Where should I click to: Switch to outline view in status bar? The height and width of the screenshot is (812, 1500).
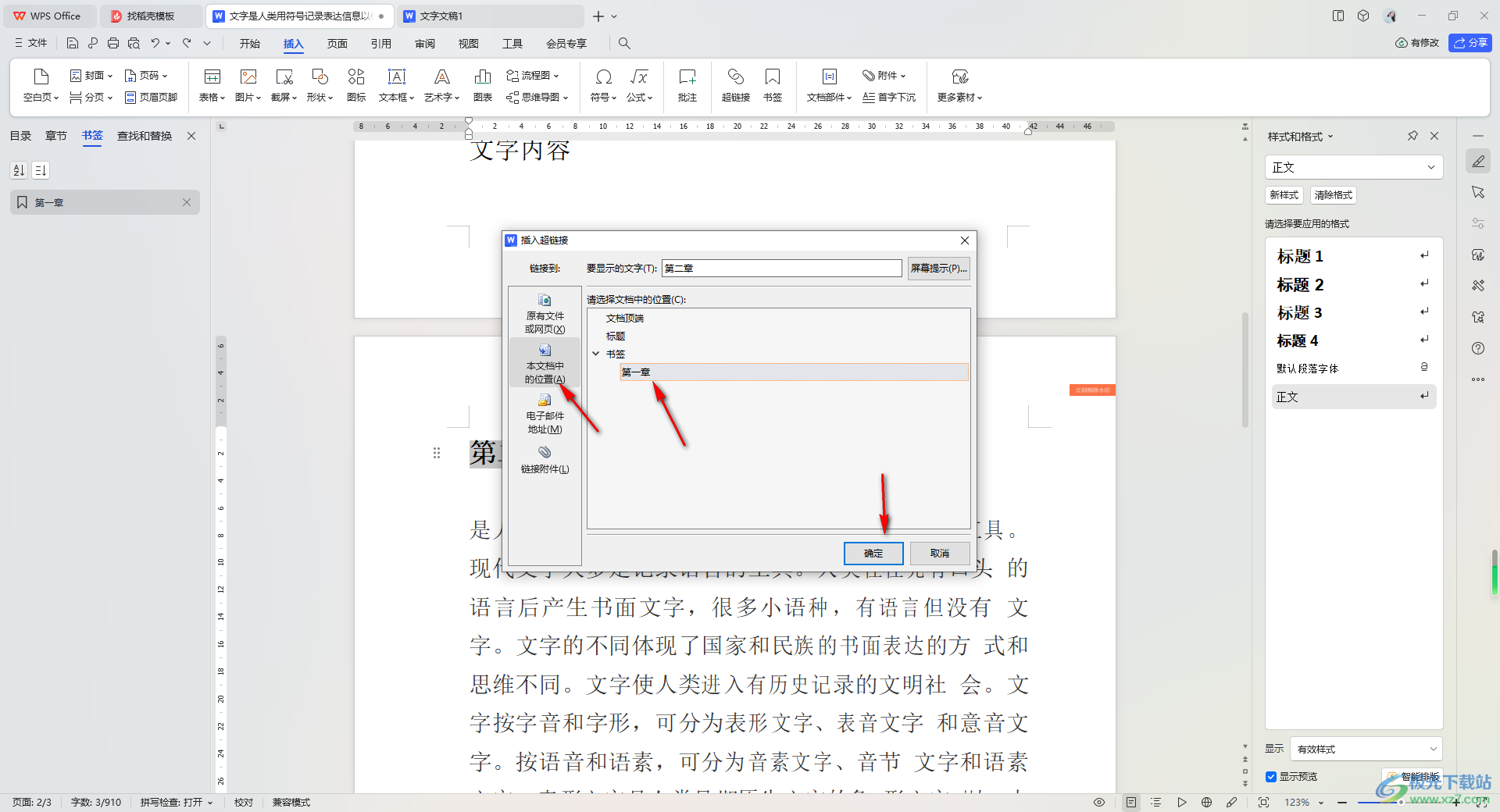[1156, 802]
